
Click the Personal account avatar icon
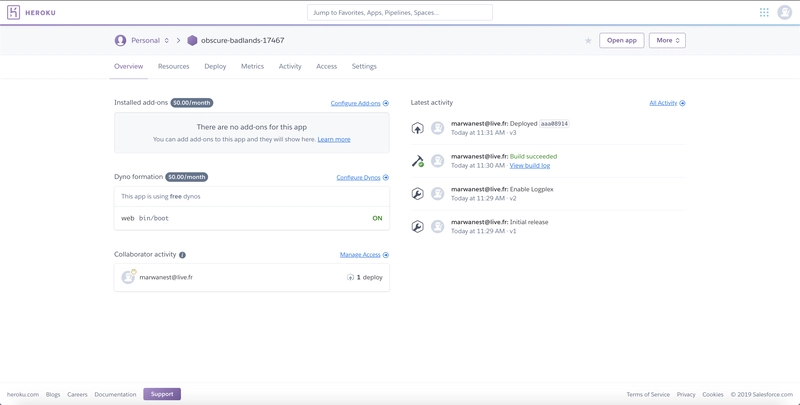120,40
